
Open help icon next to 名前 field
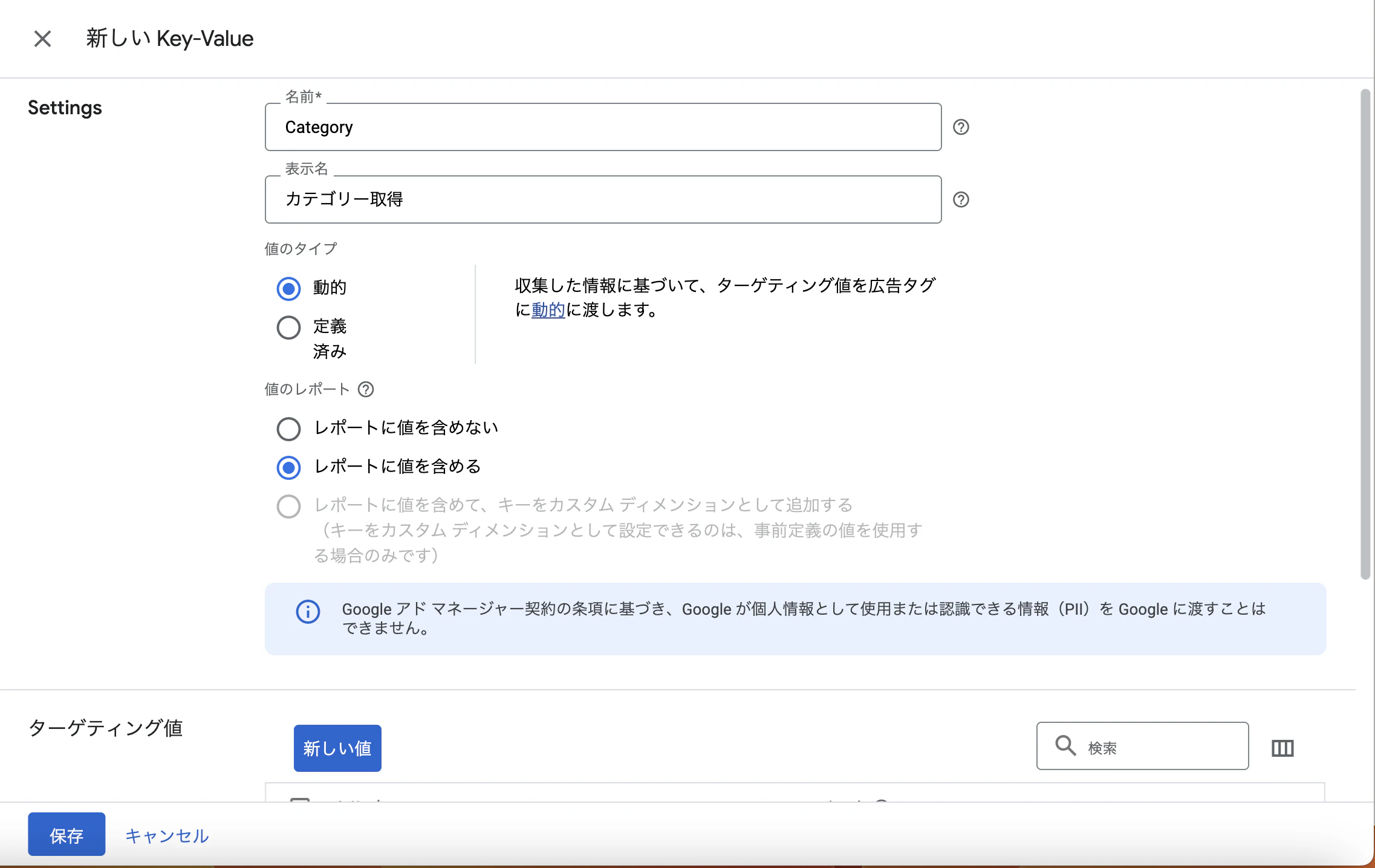click(961, 127)
